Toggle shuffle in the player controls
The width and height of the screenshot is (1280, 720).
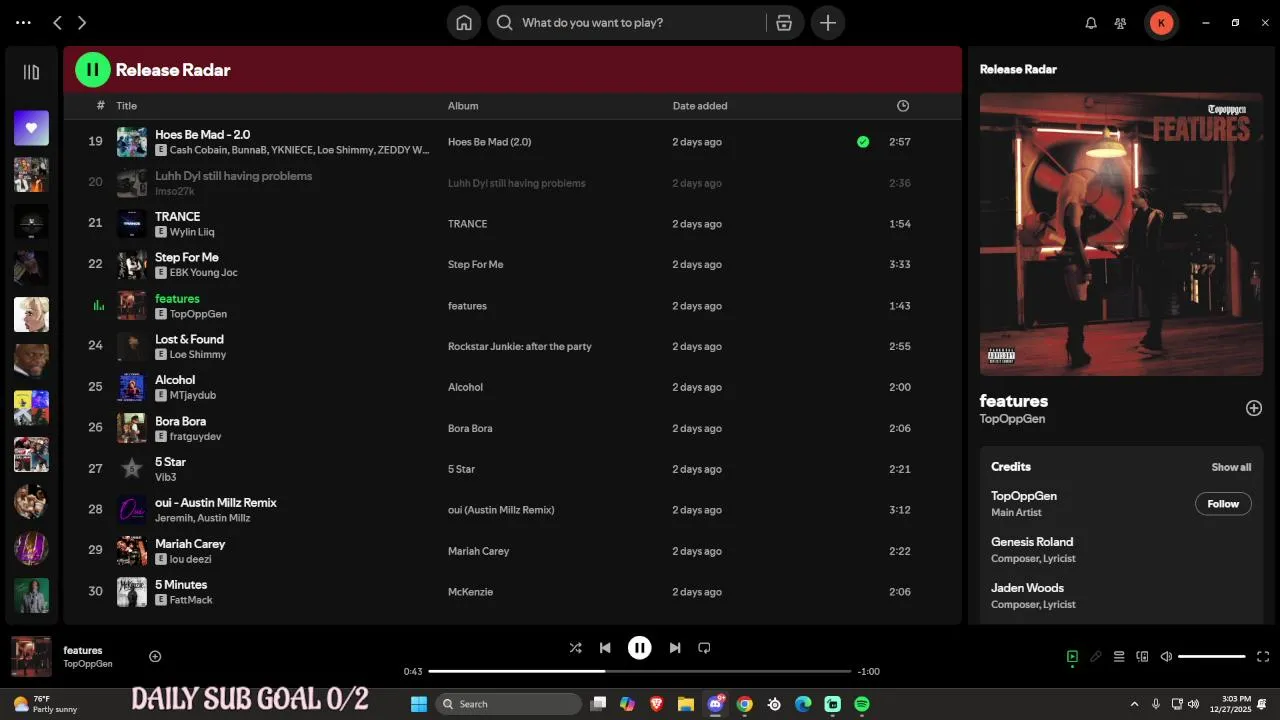click(575, 648)
